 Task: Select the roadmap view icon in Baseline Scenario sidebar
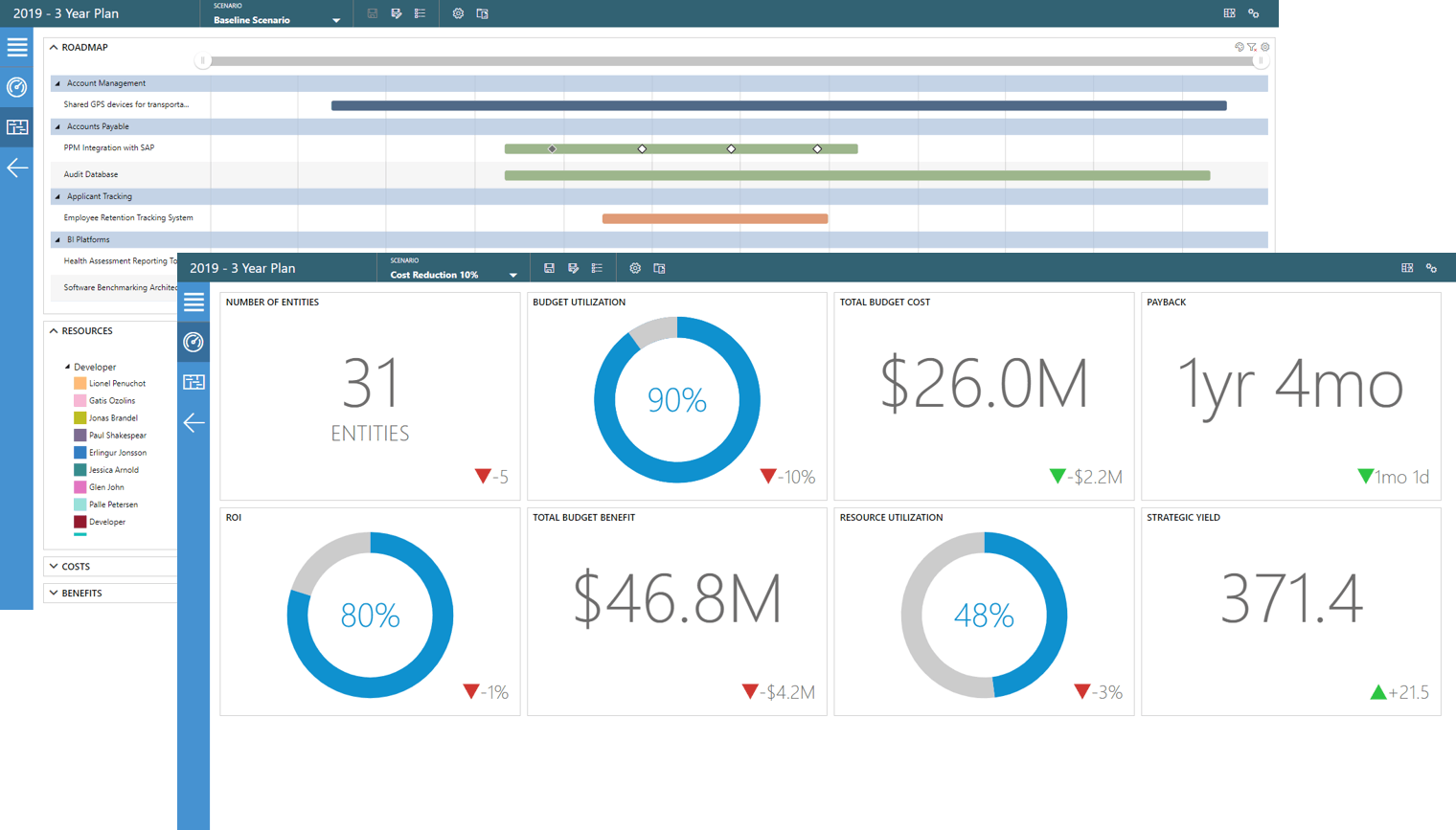tap(17, 127)
